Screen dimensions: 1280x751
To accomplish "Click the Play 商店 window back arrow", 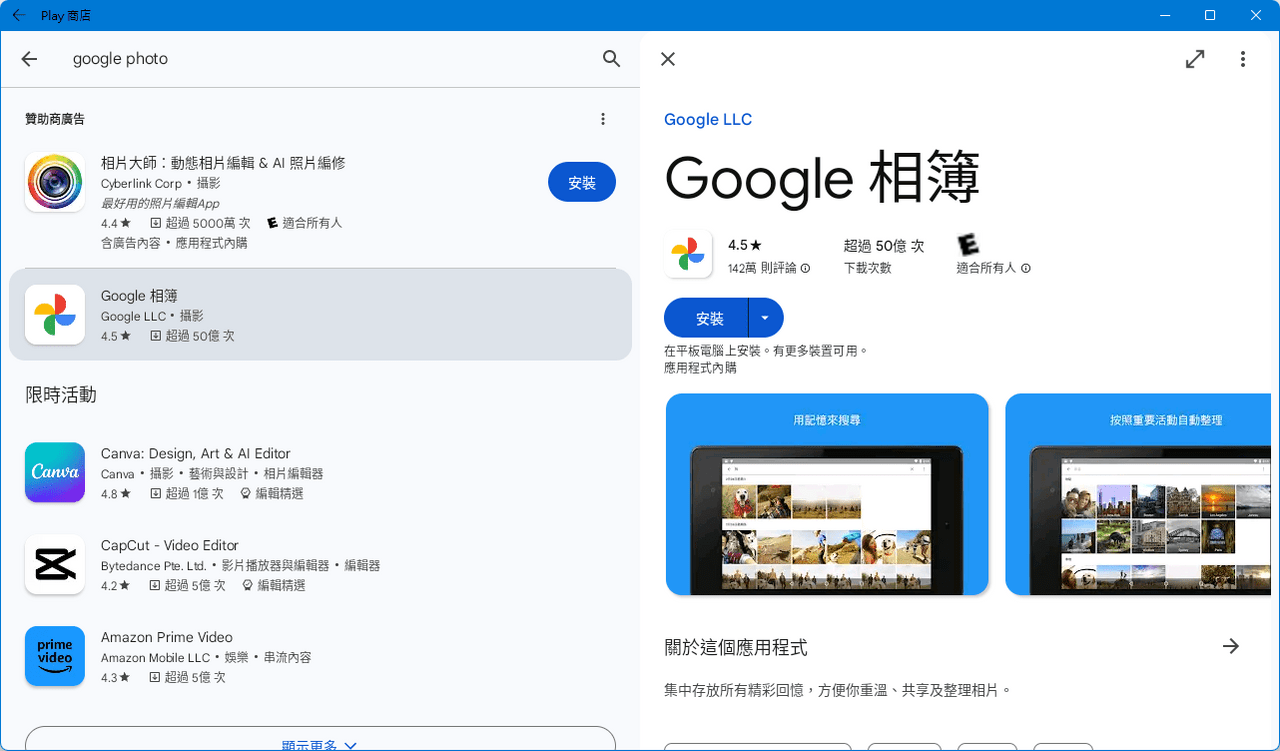I will point(18,15).
